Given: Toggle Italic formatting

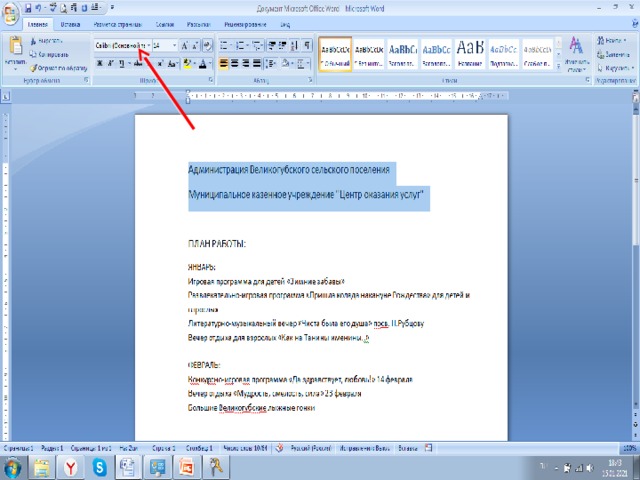Looking at the screenshot, I should point(112,63).
